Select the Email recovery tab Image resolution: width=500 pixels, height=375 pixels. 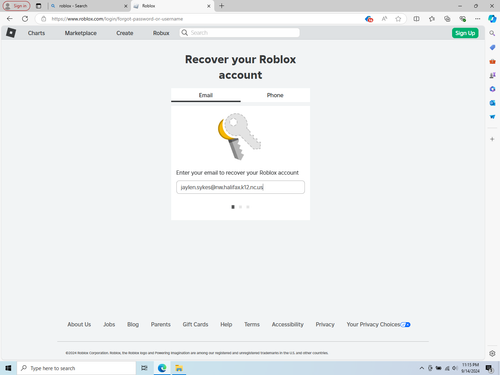coord(206,95)
